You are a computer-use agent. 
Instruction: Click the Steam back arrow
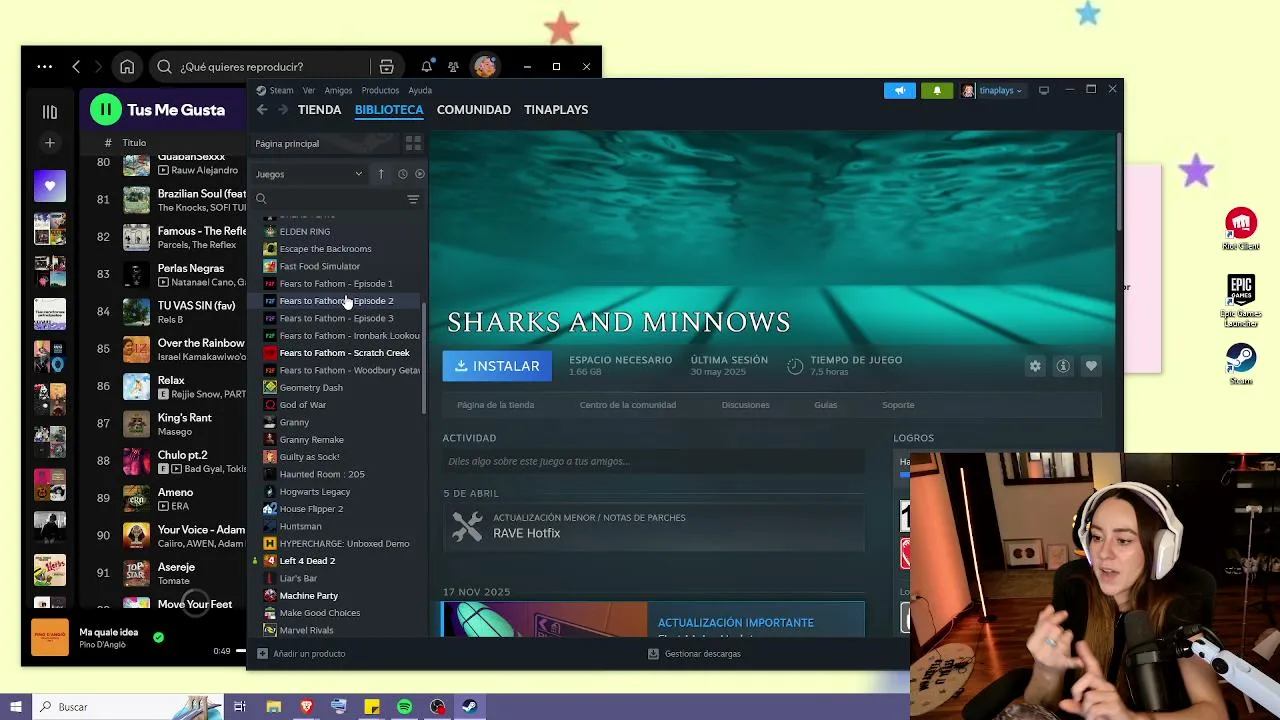(x=262, y=110)
